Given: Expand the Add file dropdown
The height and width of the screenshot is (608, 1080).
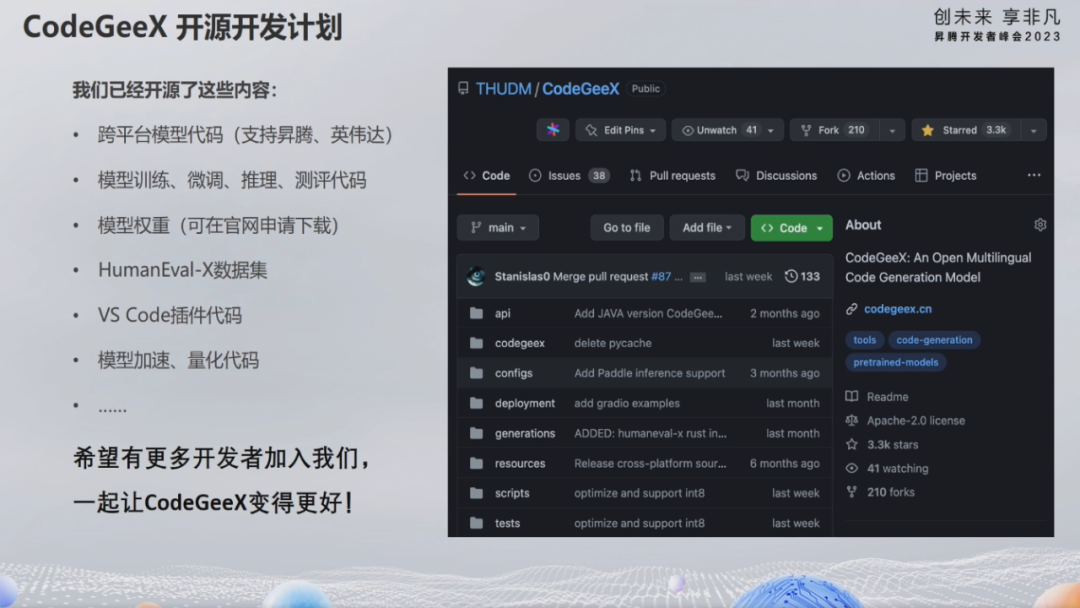Looking at the screenshot, I should (x=707, y=227).
